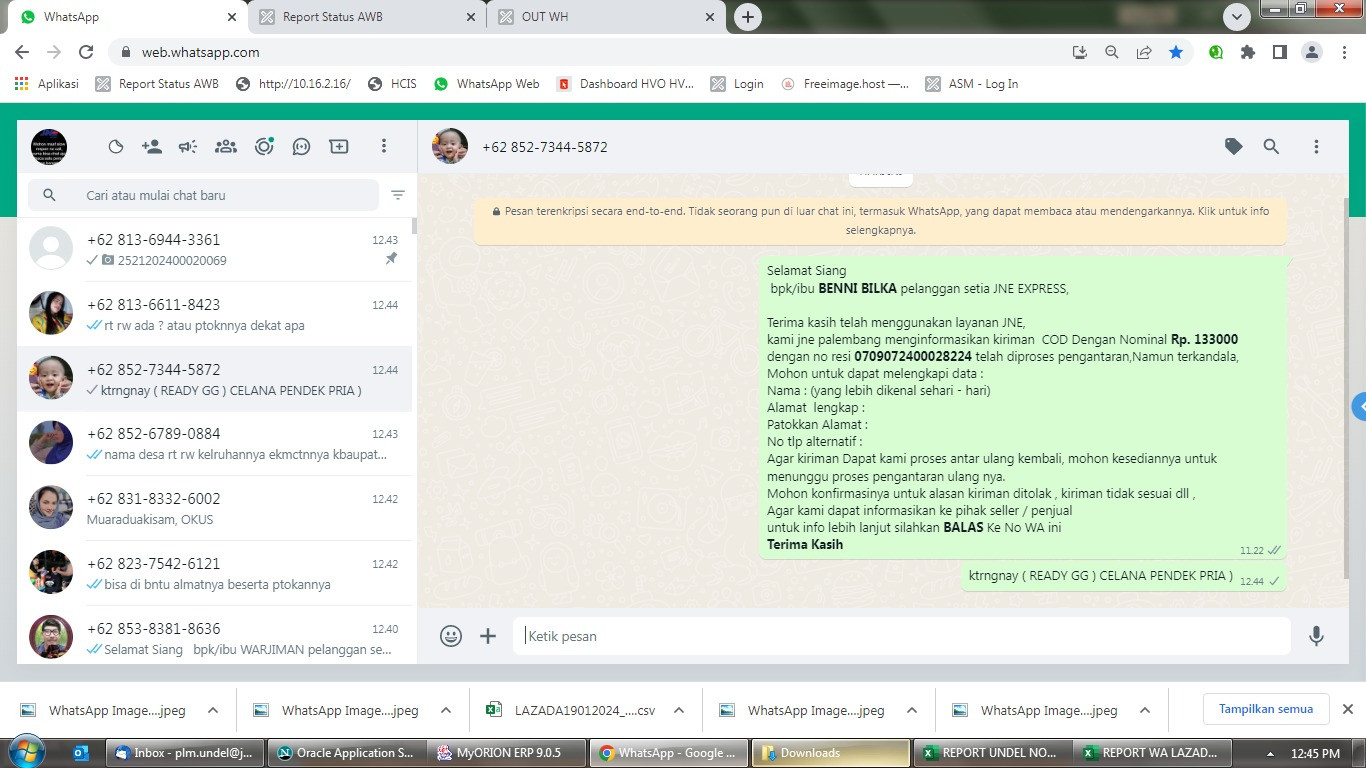
Task: Click the attach plus icon beside emoji
Action: coord(488,636)
